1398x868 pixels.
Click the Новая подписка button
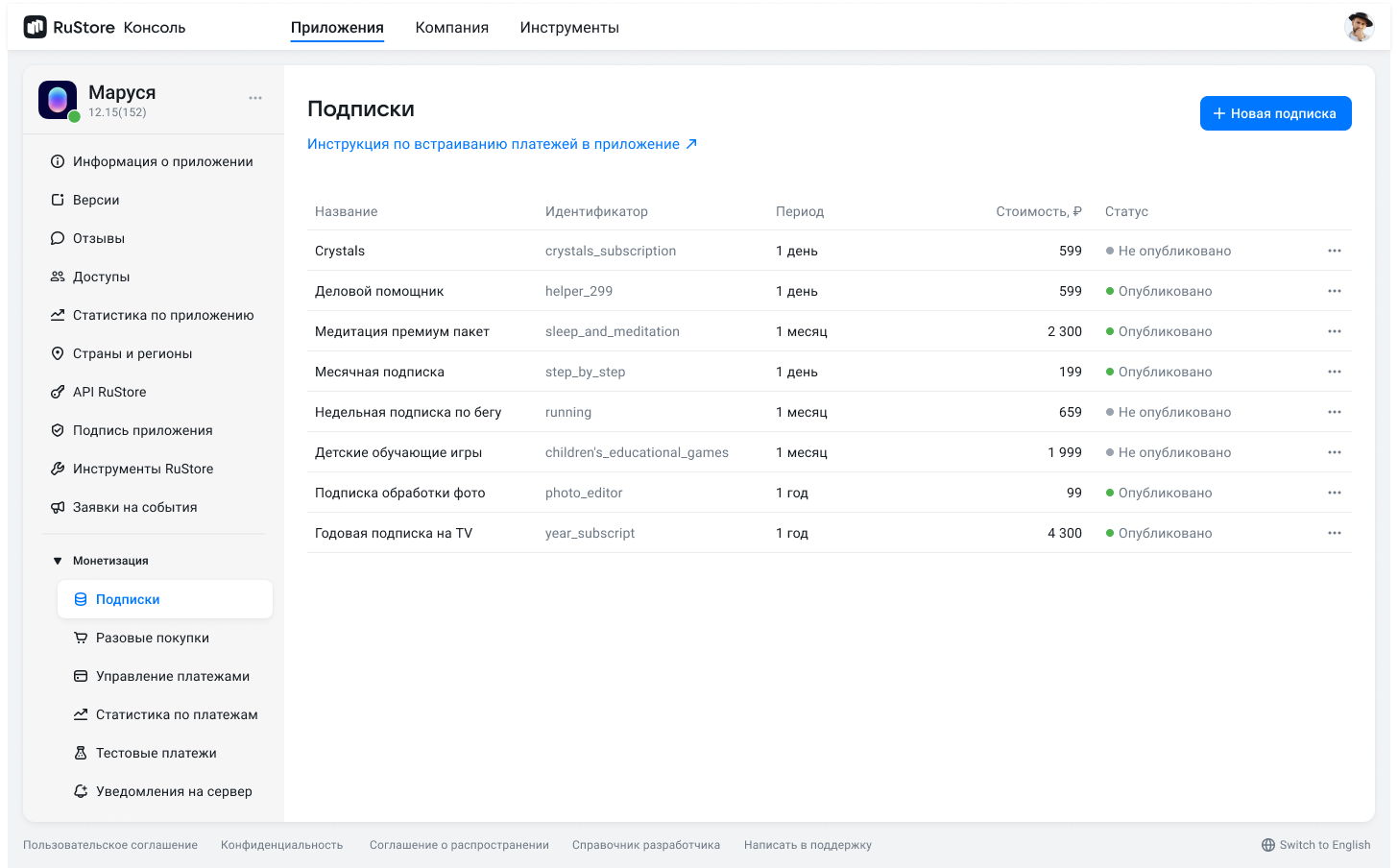(x=1275, y=113)
